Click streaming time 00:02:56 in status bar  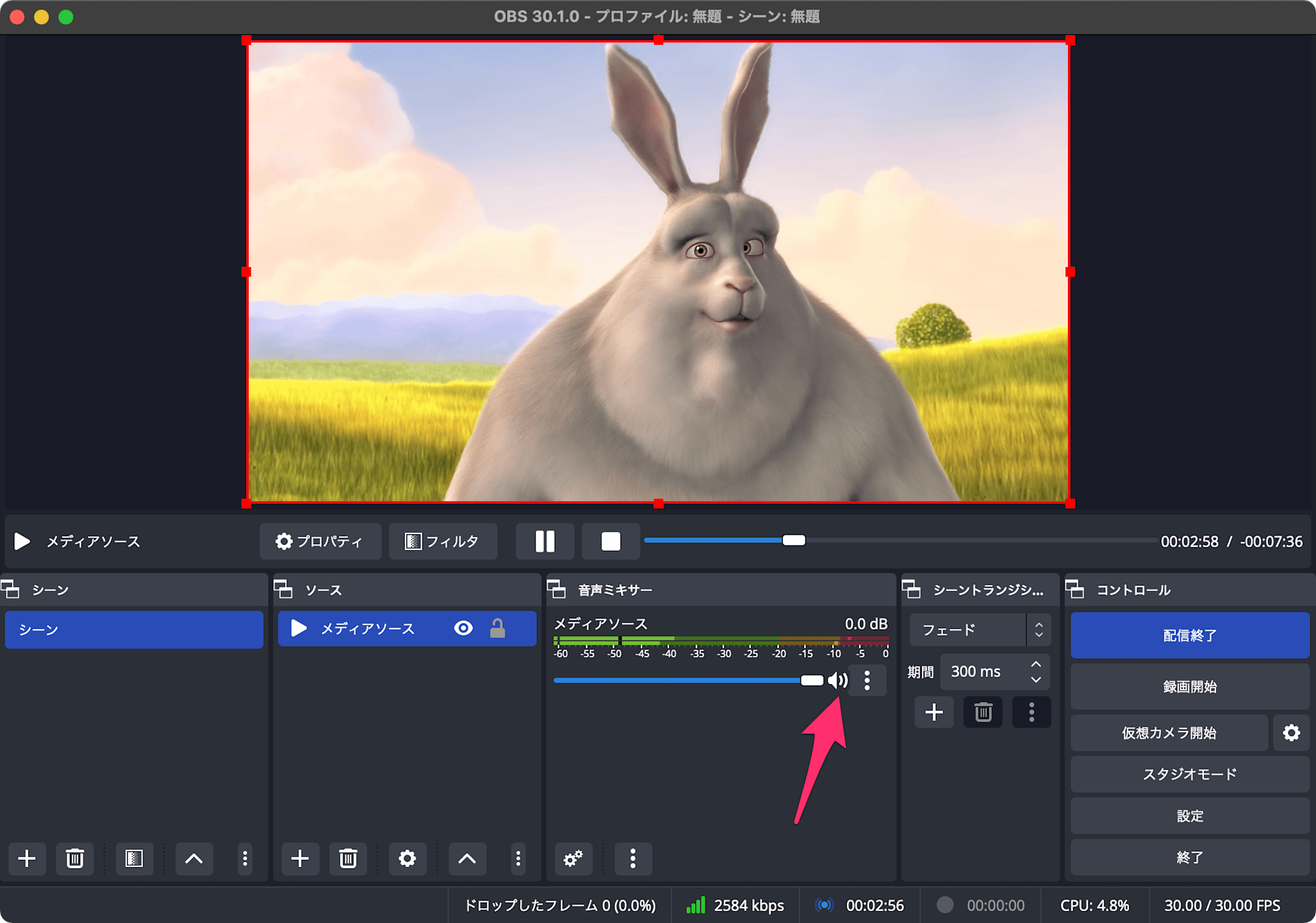pyautogui.click(x=874, y=905)
